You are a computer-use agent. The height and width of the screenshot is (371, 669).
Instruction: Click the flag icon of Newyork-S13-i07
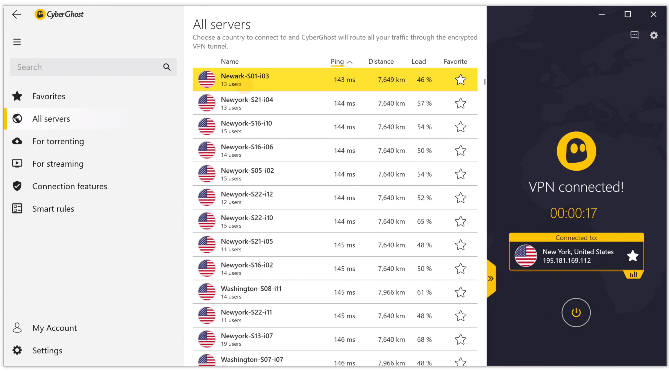(x=207, y=339)
